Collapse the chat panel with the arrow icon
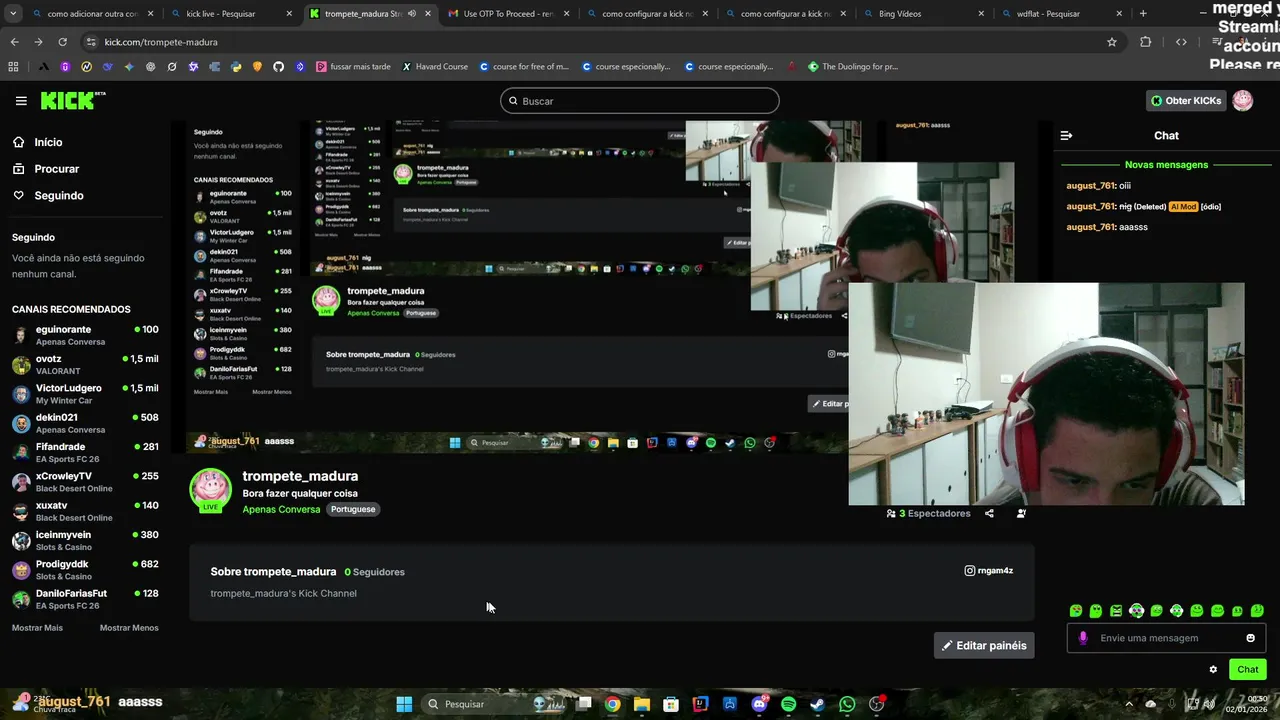The image size is (1280, 720). point(1066,135)
